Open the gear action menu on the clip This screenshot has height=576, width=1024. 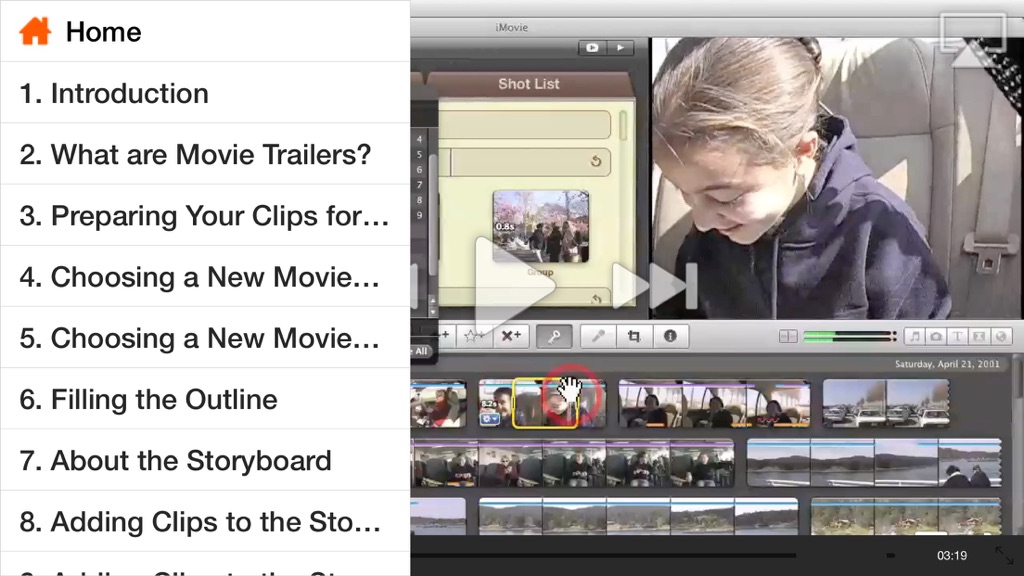(490, 419)
